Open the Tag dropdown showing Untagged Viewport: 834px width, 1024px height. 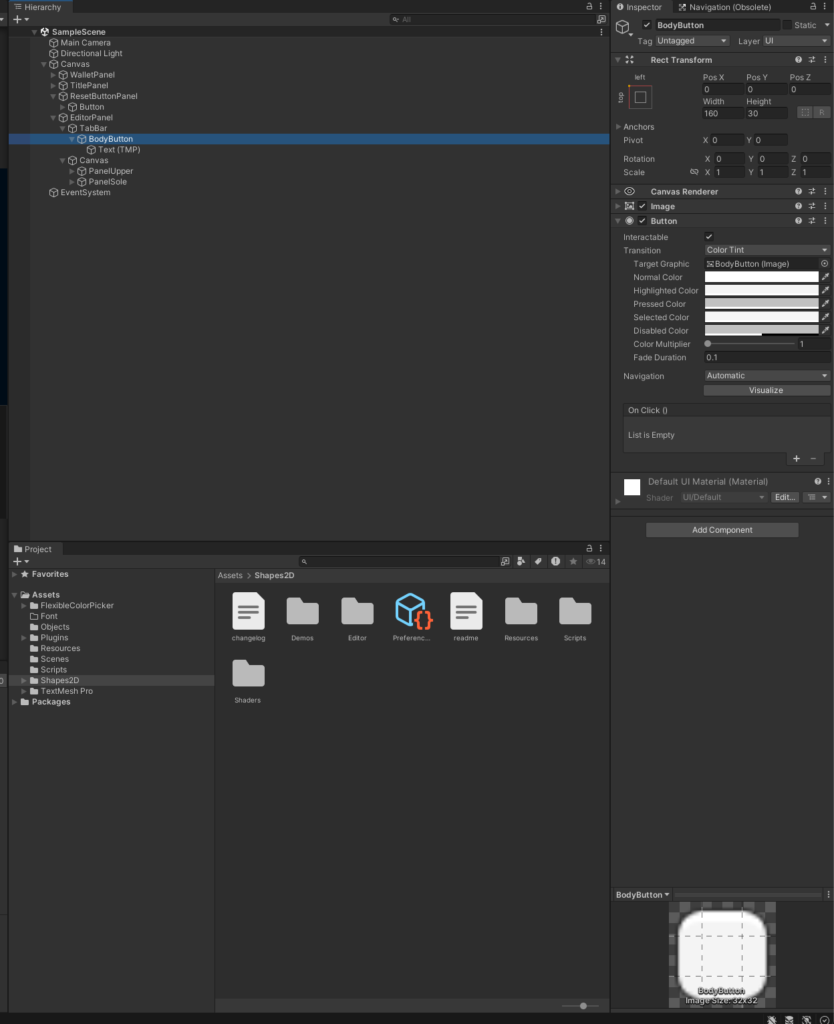[x=692, y=40]
